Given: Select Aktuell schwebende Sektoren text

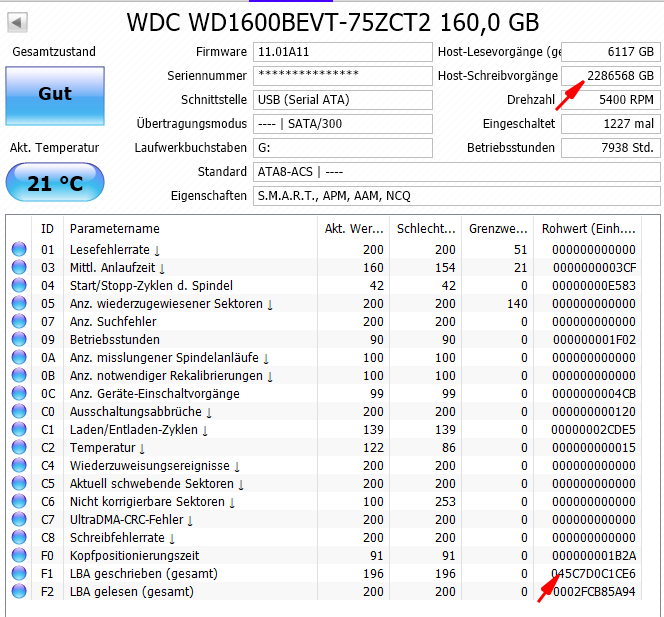Looking at the screenshot, I should 152,484.
